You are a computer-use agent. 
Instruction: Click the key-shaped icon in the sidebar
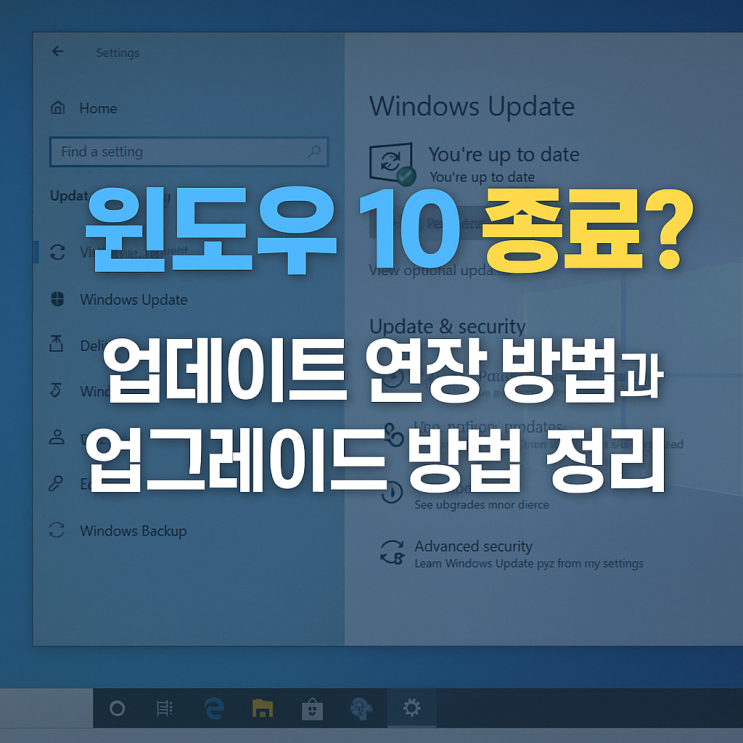(x=56, y=483)
